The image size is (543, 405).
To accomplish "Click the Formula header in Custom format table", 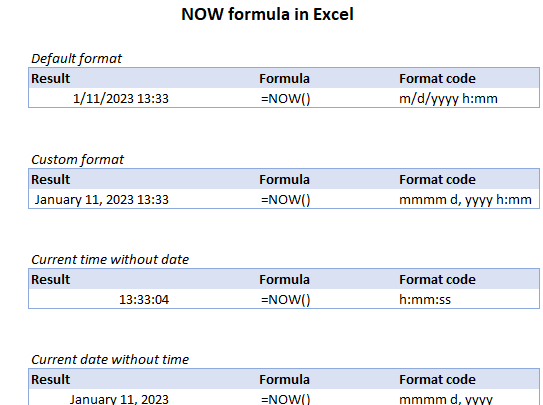I will 284,180.
